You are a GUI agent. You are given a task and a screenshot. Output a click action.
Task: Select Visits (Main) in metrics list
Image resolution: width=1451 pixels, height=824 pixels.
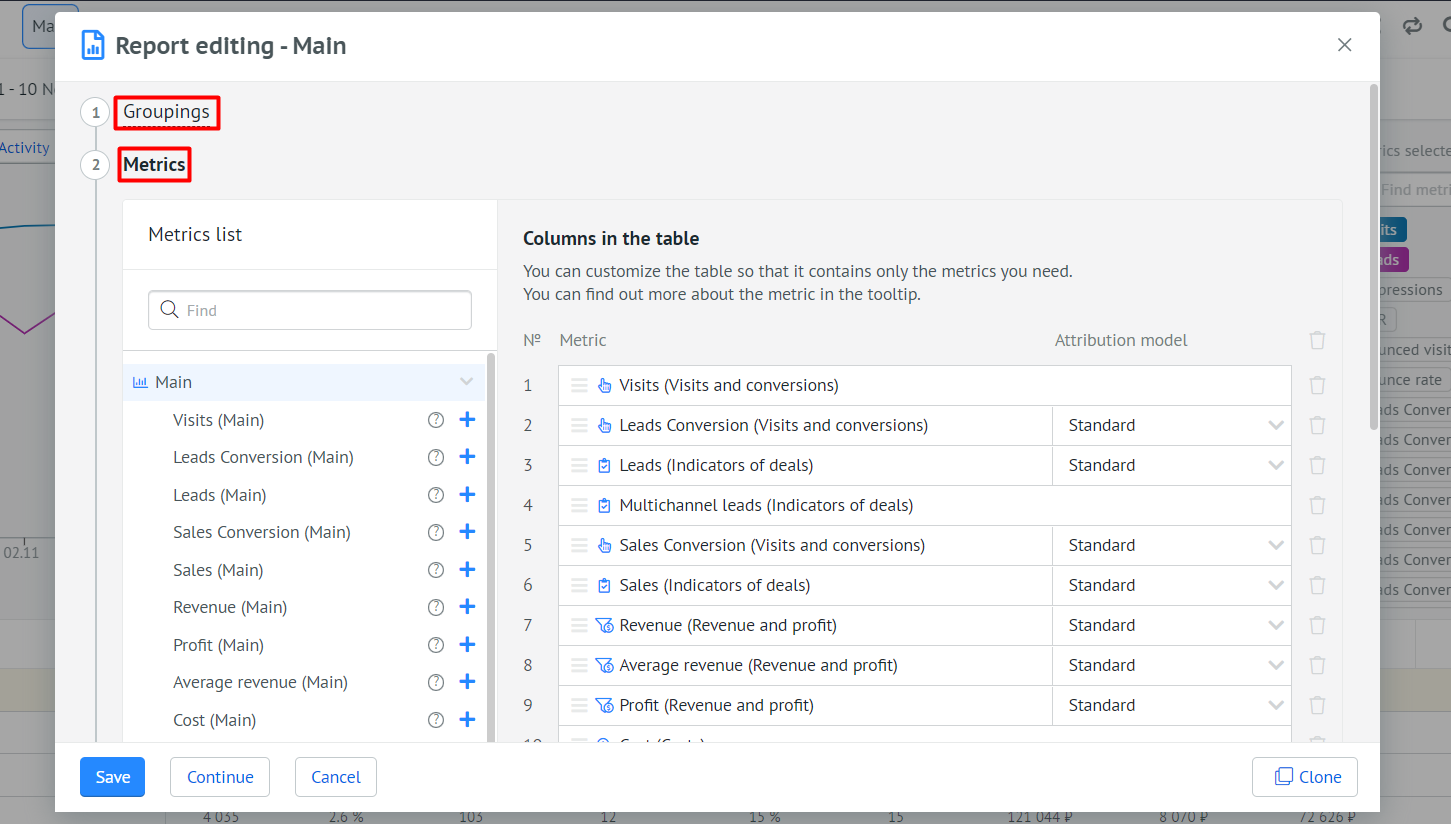tap(218, 420)
